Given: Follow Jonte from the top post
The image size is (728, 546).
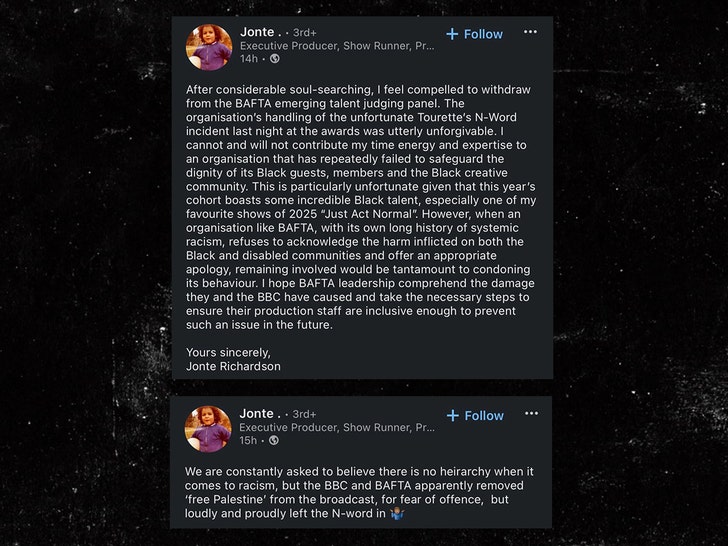Looking at the screenshot, I should 475,34.
